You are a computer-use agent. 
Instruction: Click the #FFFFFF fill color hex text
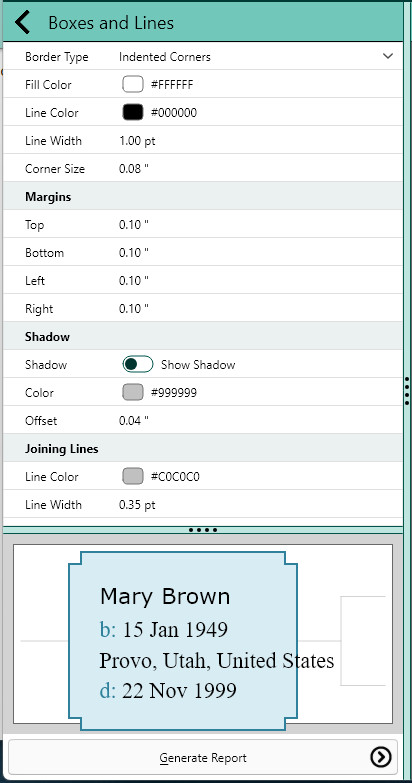172,85
